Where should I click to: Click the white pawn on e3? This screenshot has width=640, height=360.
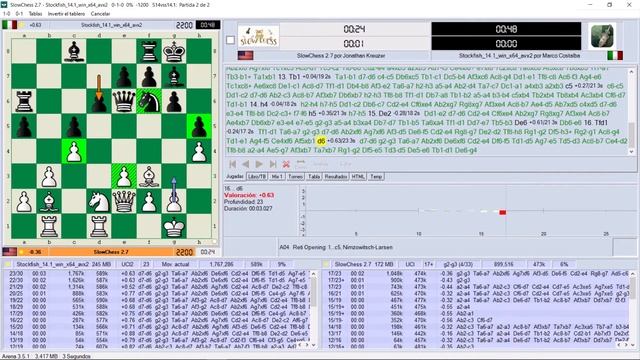[124, 176]
